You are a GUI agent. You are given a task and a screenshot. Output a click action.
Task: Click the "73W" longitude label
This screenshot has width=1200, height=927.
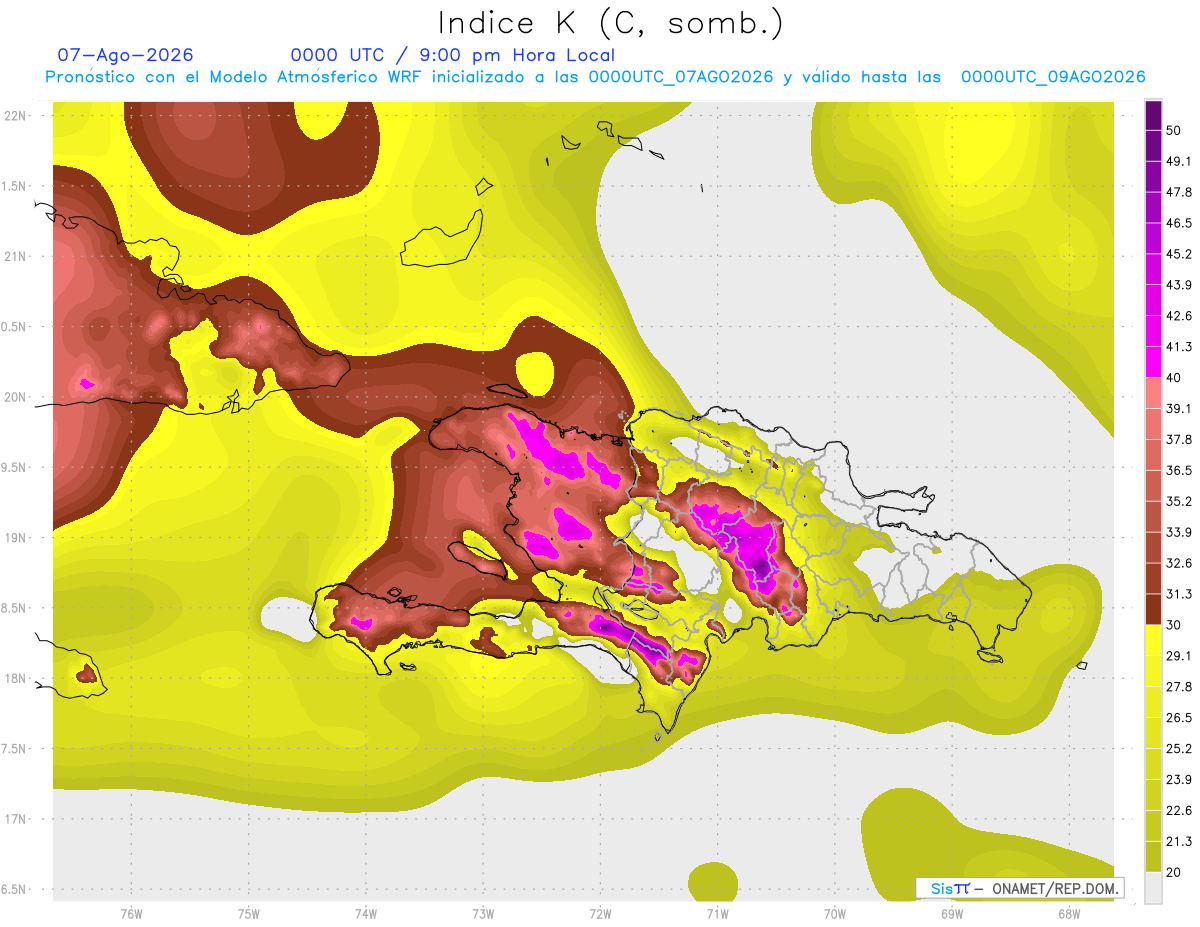[x=483, y=912]
